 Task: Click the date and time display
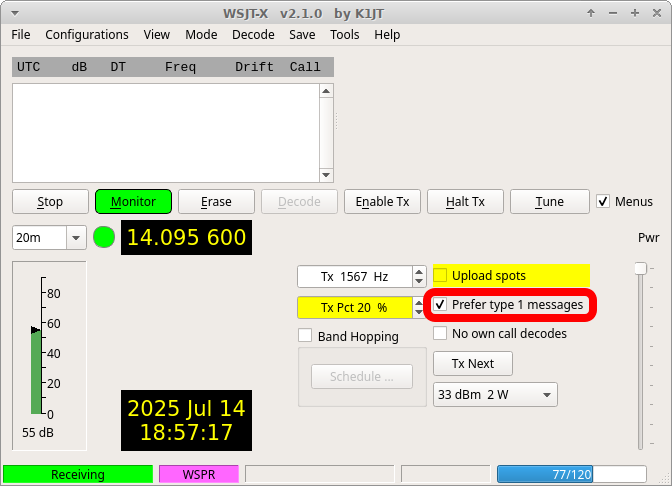click(186, 420)
